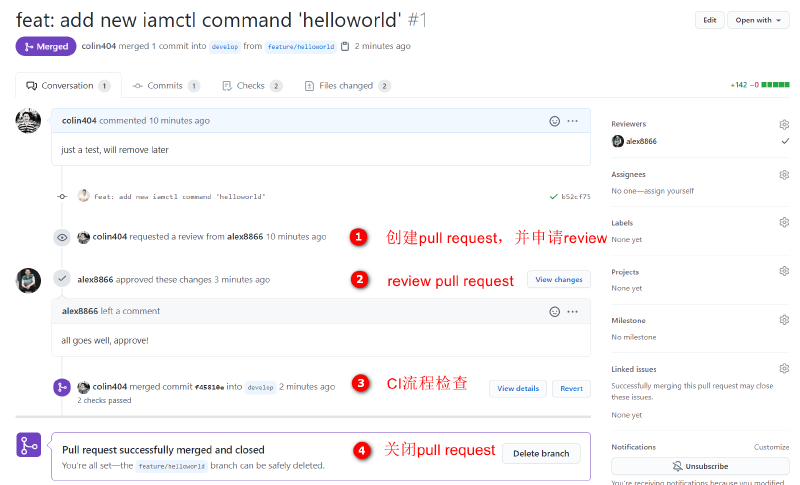Open the Reviewers settings gear
The image size is (800, 485).
pyautogui.click(x=784, y=124)
